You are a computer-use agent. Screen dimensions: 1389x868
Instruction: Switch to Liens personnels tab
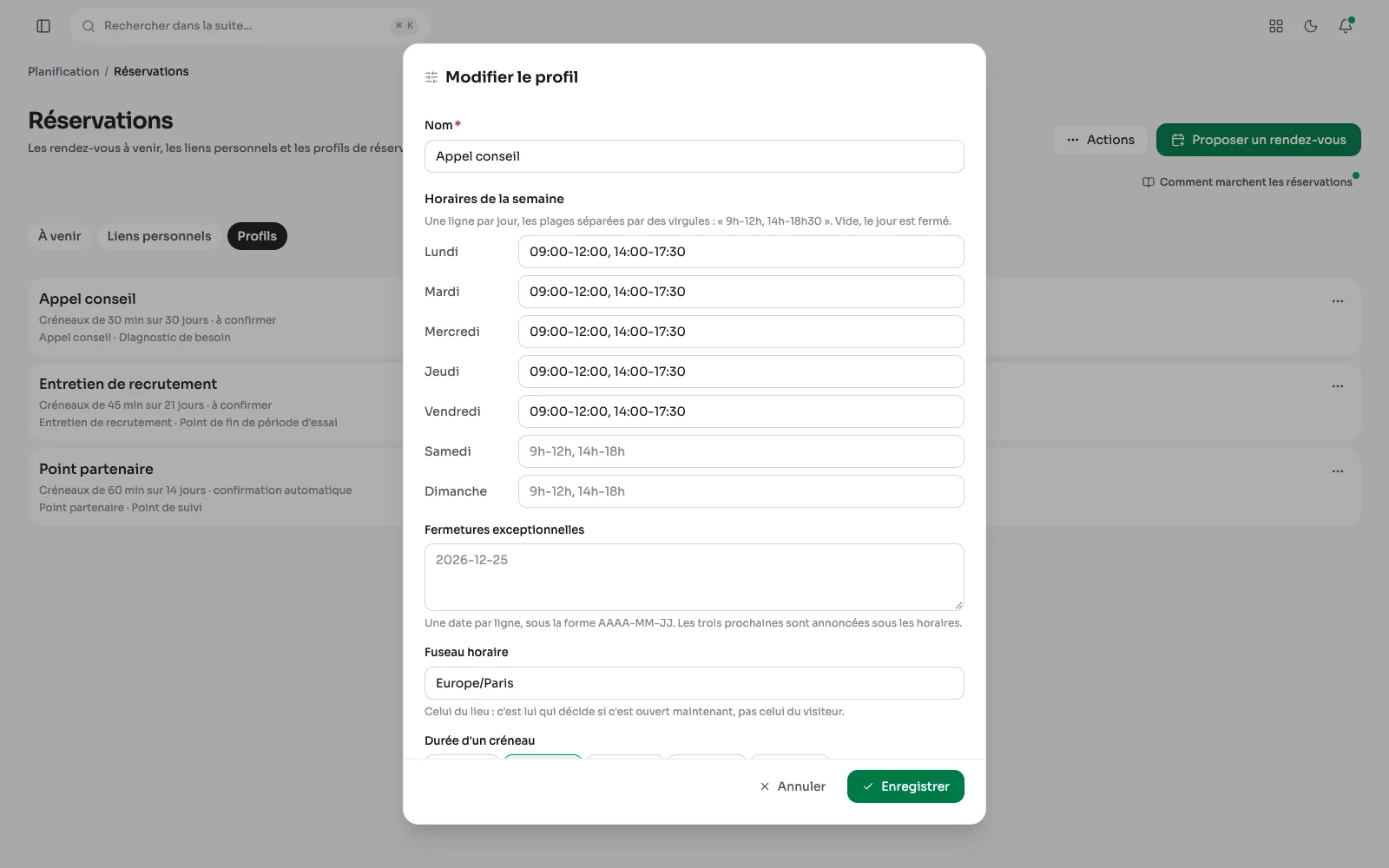point(159,236)
